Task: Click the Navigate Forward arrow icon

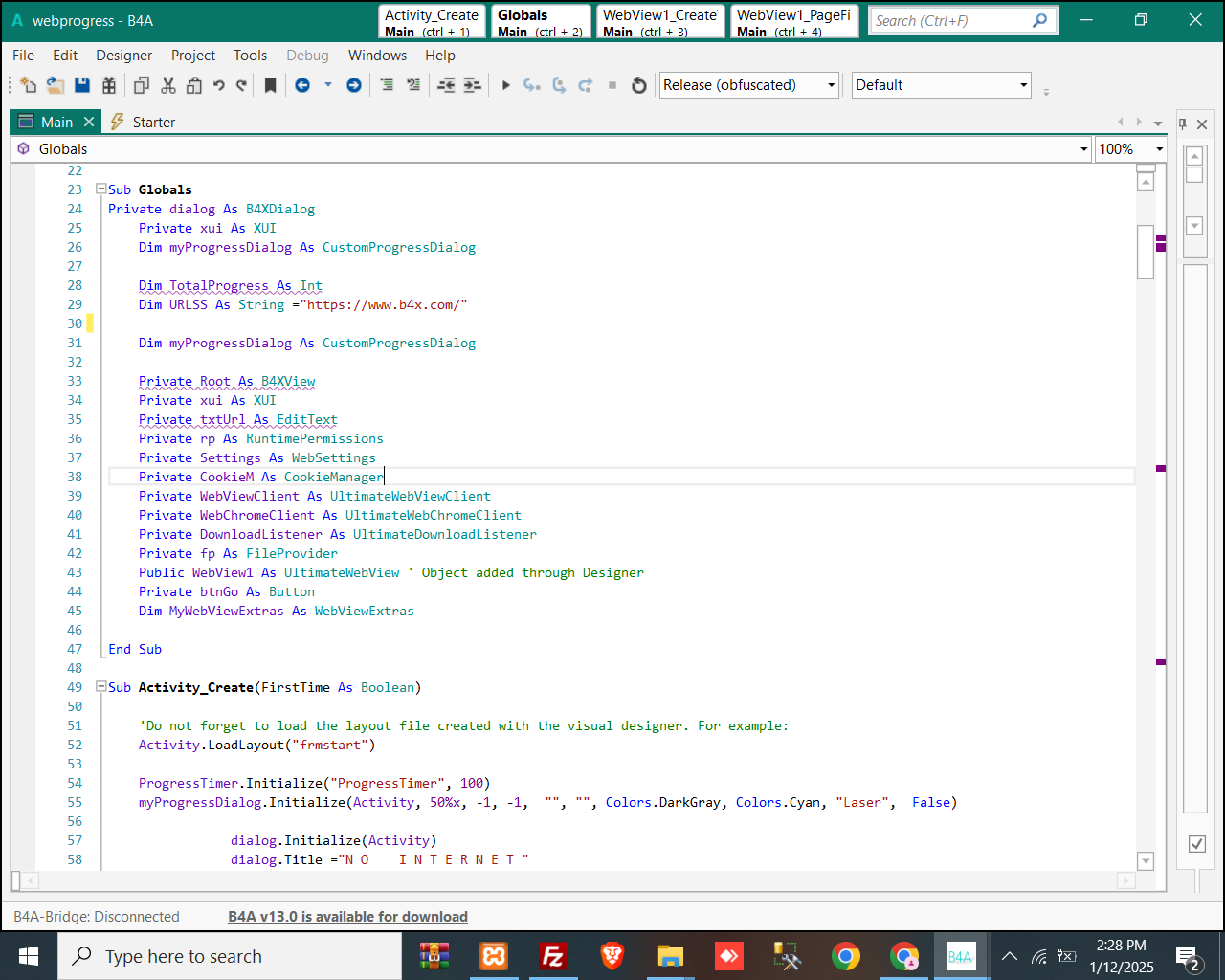Action: tap(354, 85)
